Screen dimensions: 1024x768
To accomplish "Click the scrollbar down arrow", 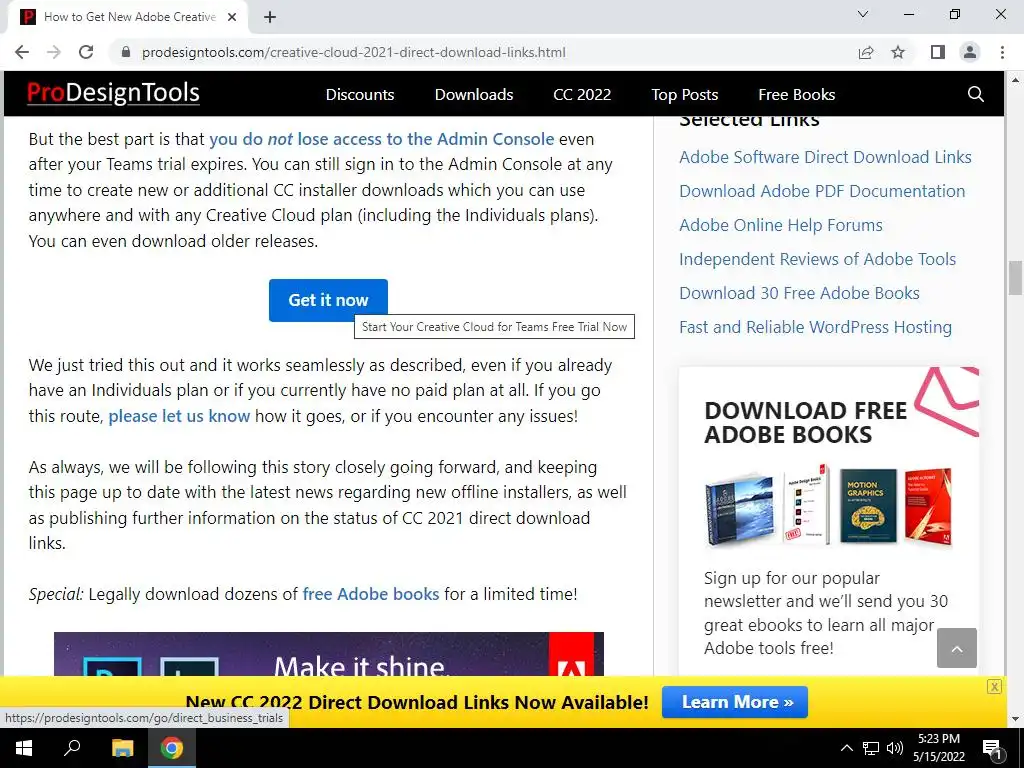I will pyautogui.click(x=1015, y=719).
